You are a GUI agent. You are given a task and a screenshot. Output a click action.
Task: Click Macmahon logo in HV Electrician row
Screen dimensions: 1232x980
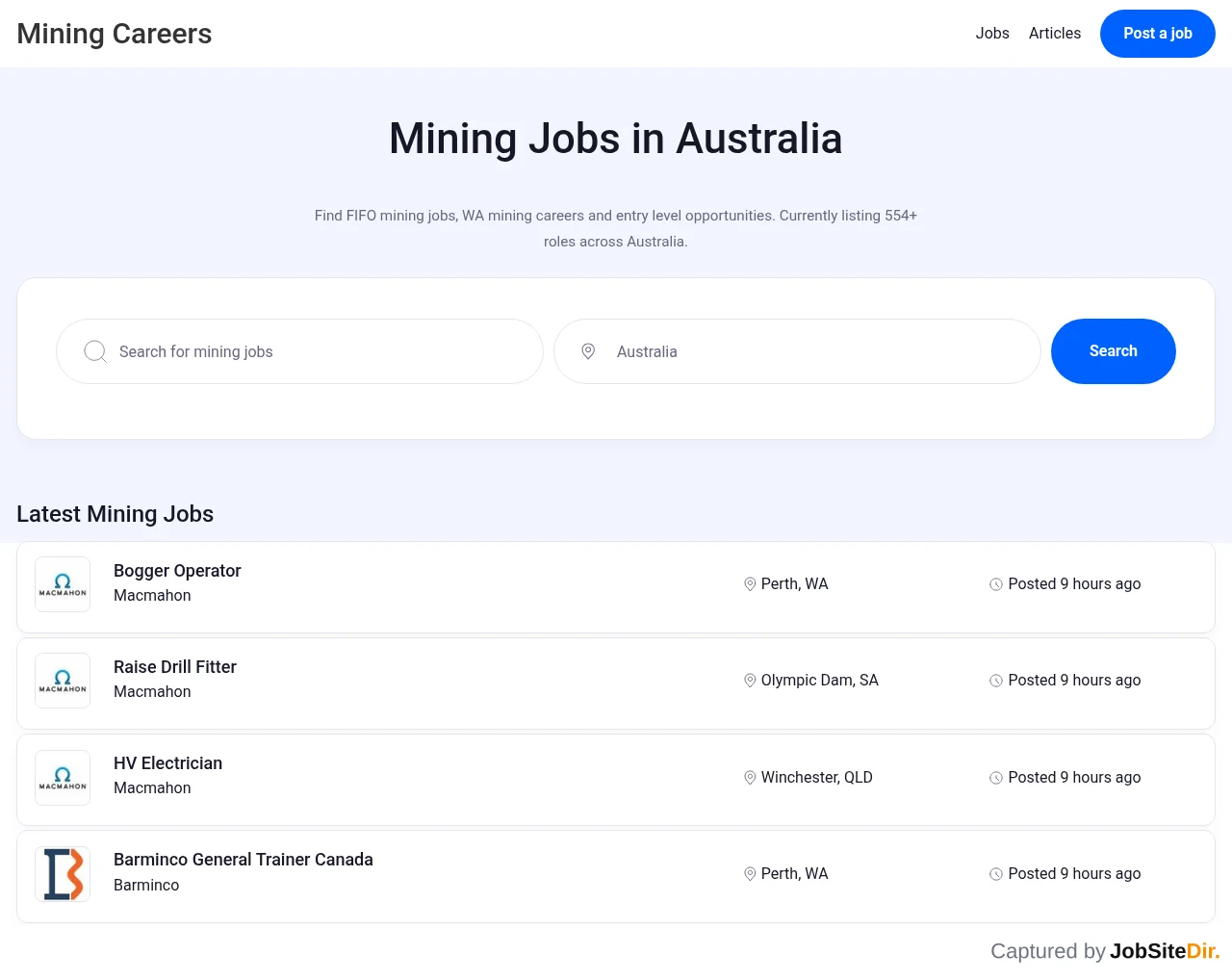63,778
